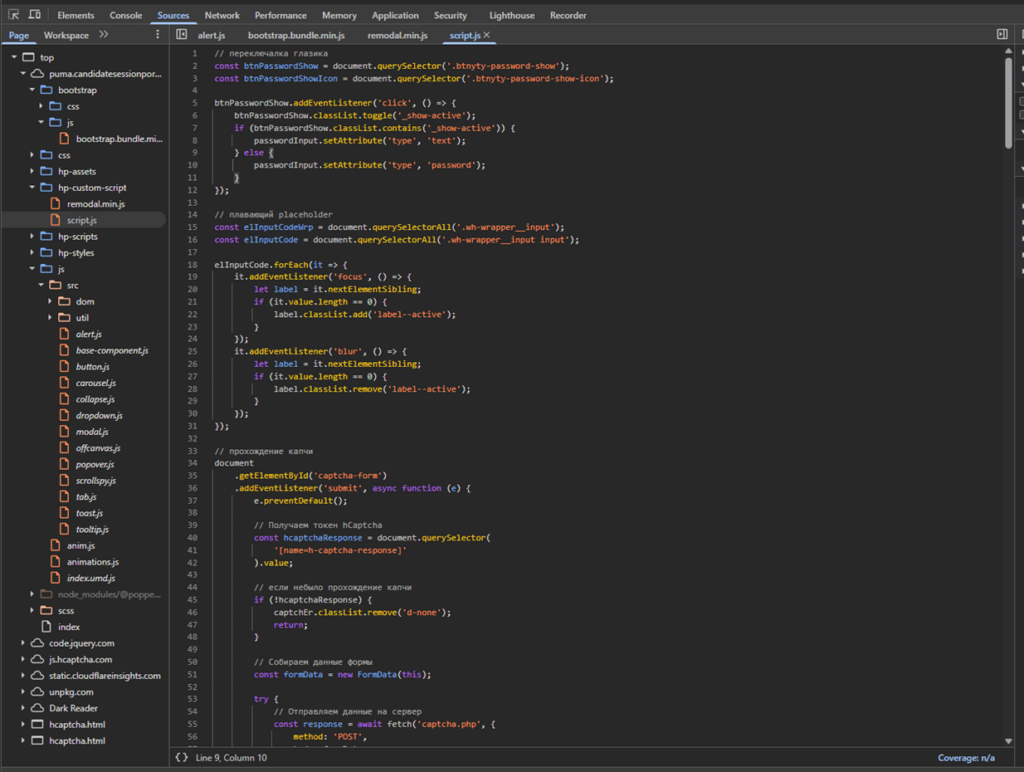Viewport: 1024px width, 772px height.
Task: Click the Coverage: n/a status link
Action: point(966,758)
